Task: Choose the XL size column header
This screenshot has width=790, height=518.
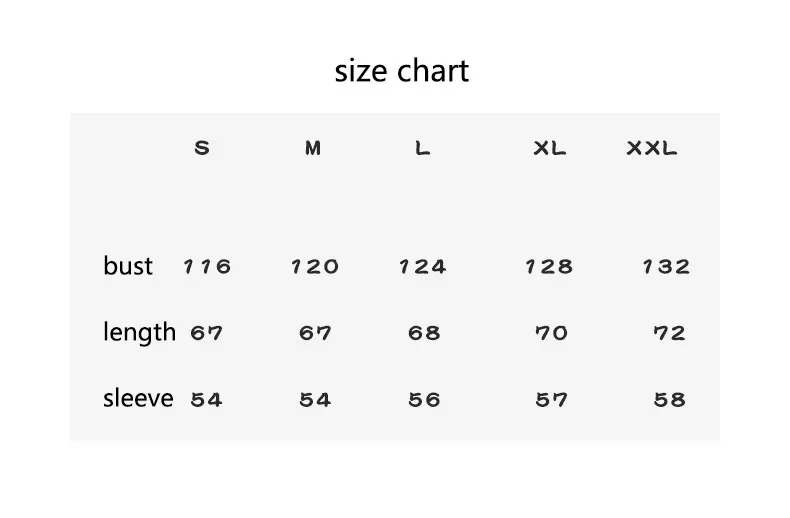Action: 550,148
